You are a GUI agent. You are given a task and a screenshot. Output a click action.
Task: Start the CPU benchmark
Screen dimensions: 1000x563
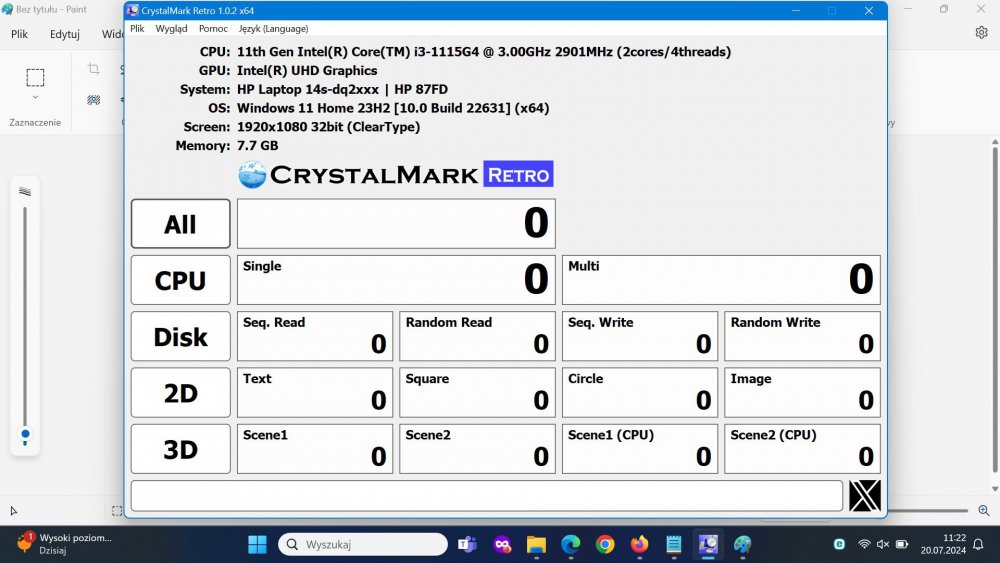[x=180, y=281]
